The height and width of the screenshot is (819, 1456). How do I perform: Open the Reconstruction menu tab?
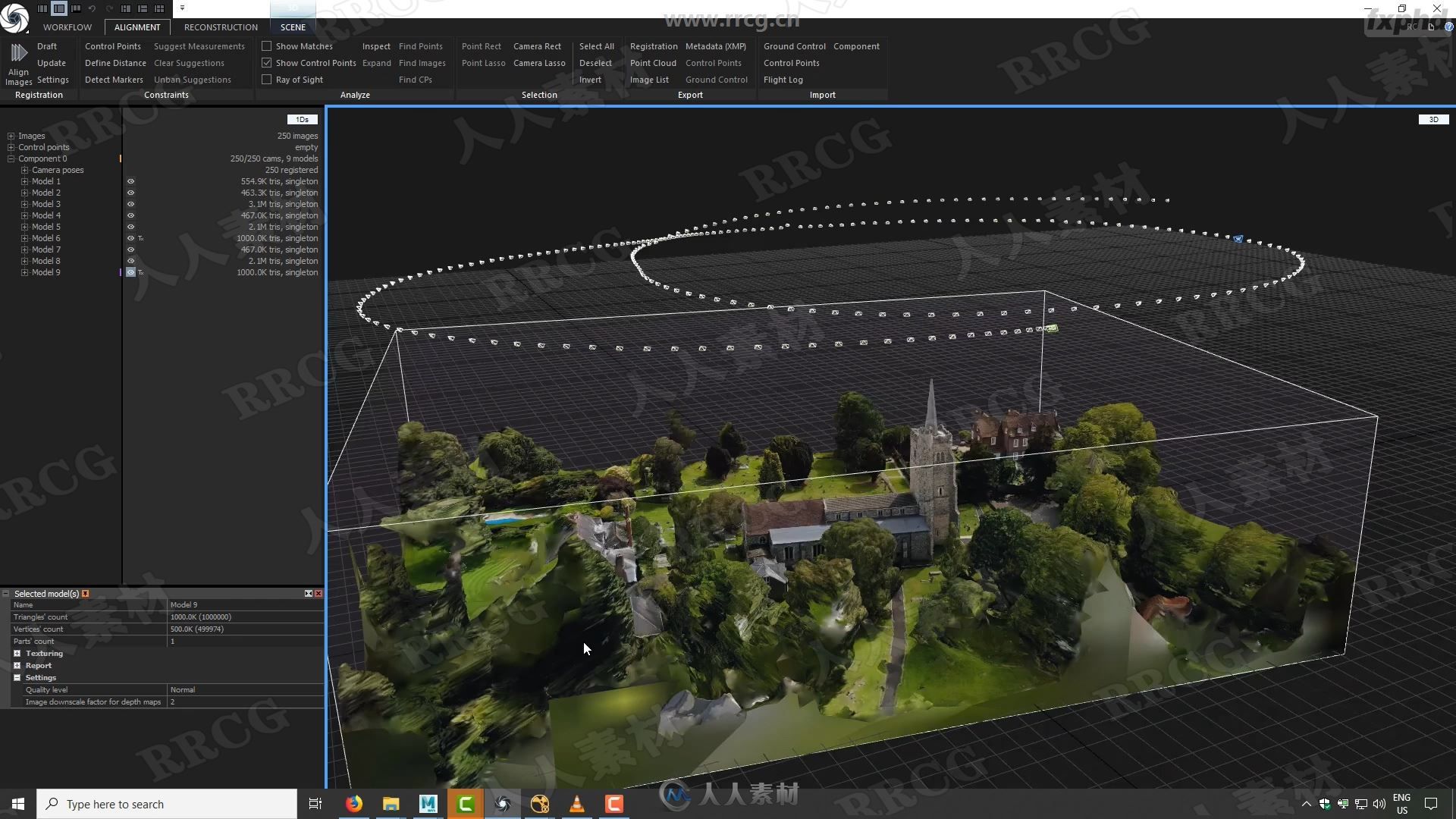point(221,27)
